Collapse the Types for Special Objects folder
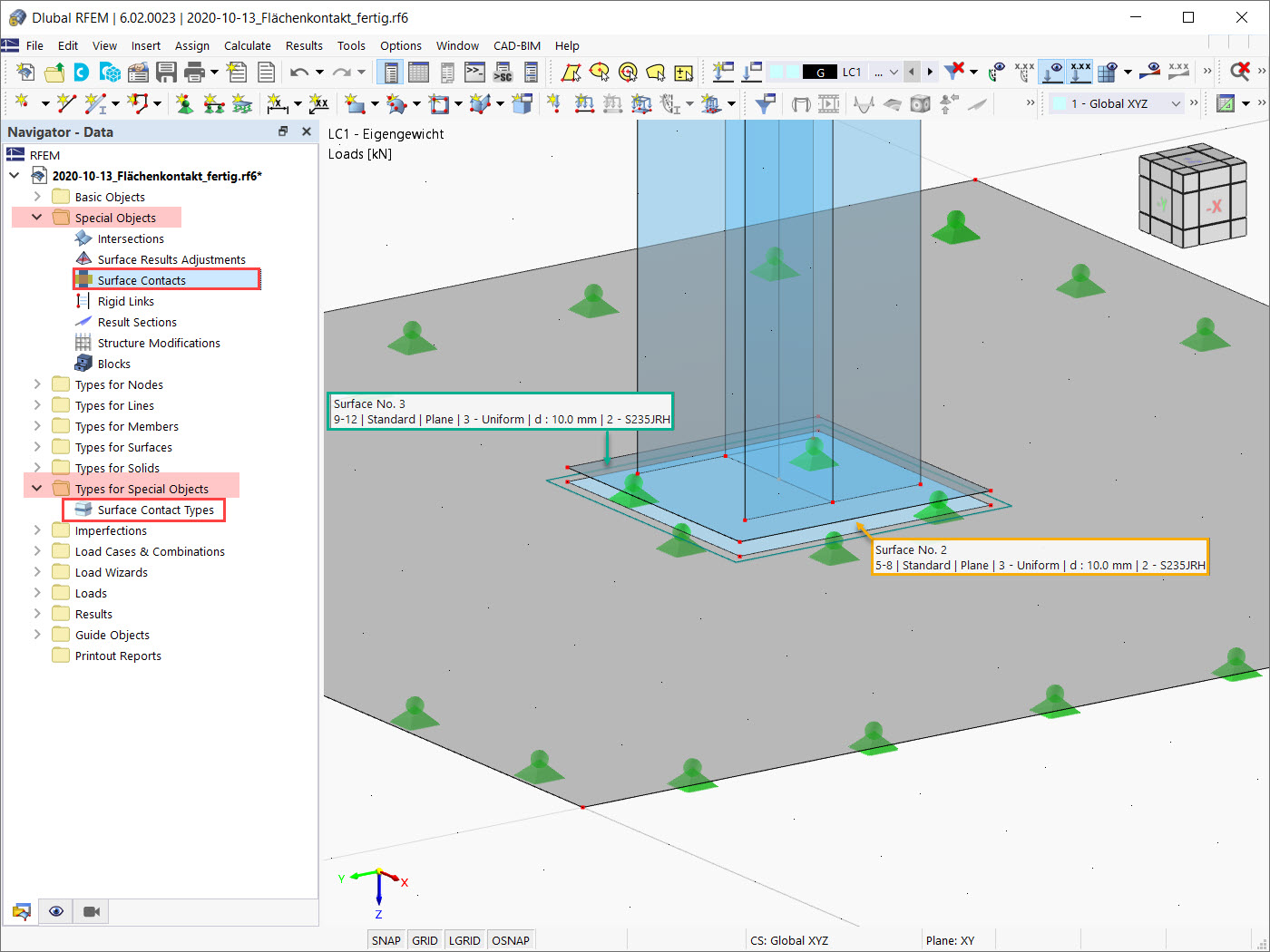This screenshot has width=1270, height=952. pyautogui.click(x=35, y=488)
